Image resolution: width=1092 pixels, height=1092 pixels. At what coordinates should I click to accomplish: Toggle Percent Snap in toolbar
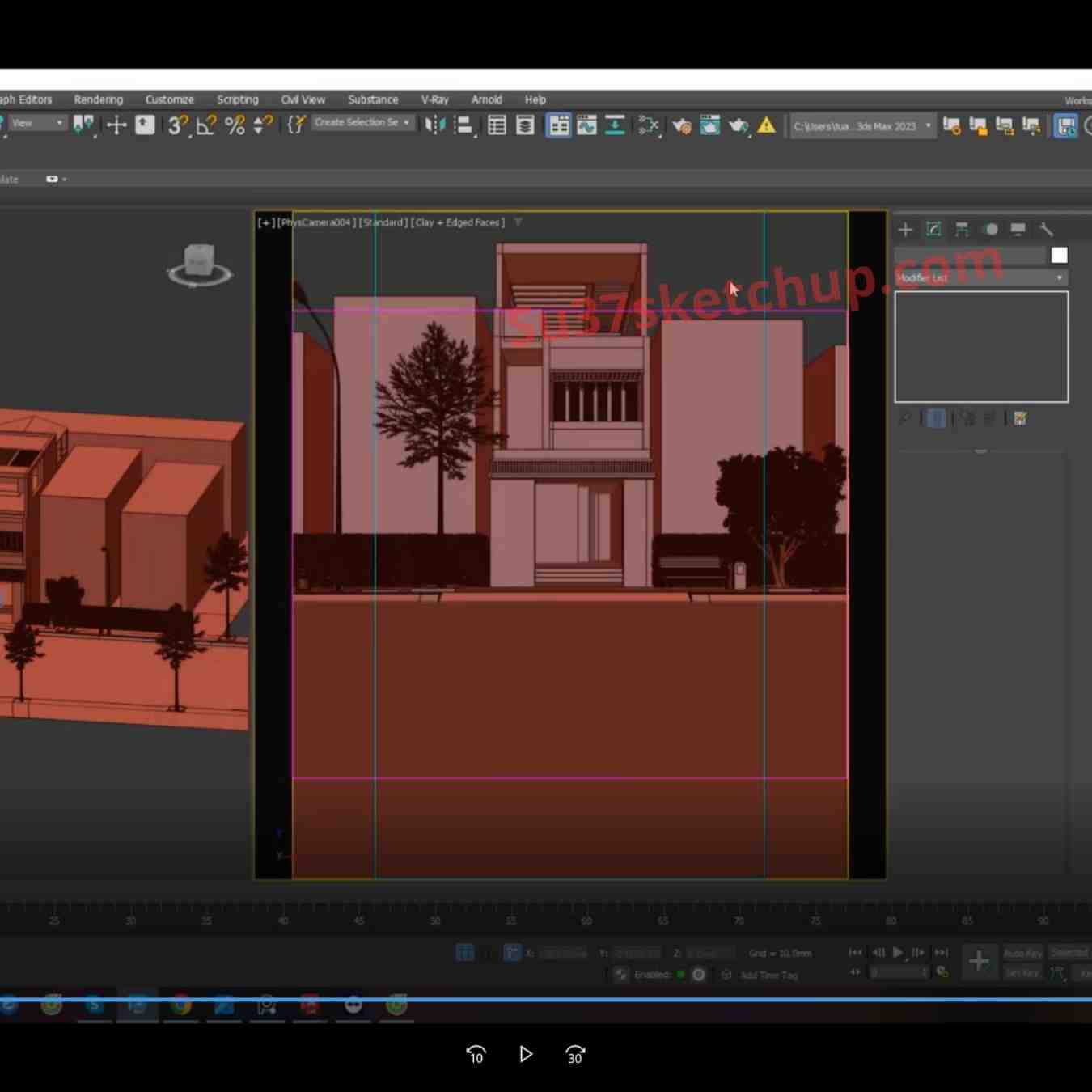[x=235, y=125]
